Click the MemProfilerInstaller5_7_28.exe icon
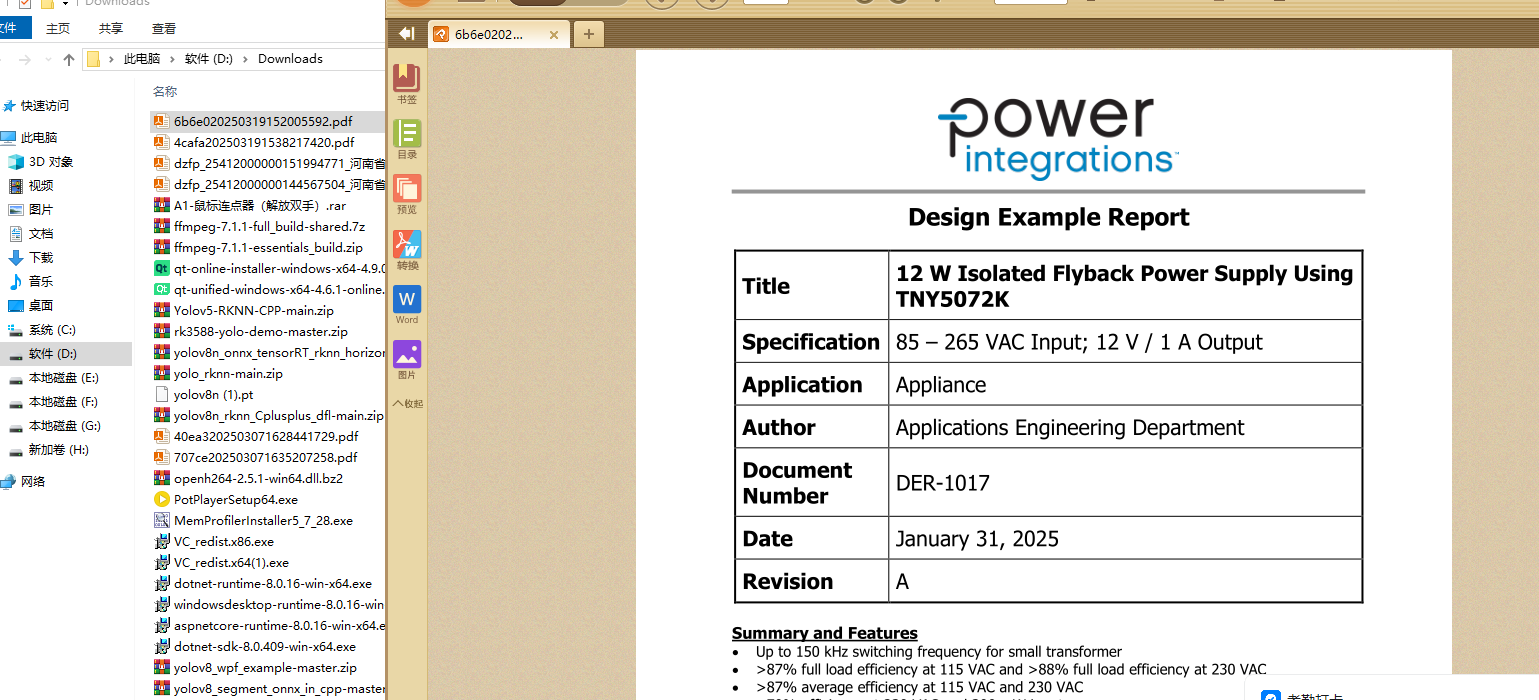Image resolution: width=1539 pixels, height=700 pixels. point(161,521)
